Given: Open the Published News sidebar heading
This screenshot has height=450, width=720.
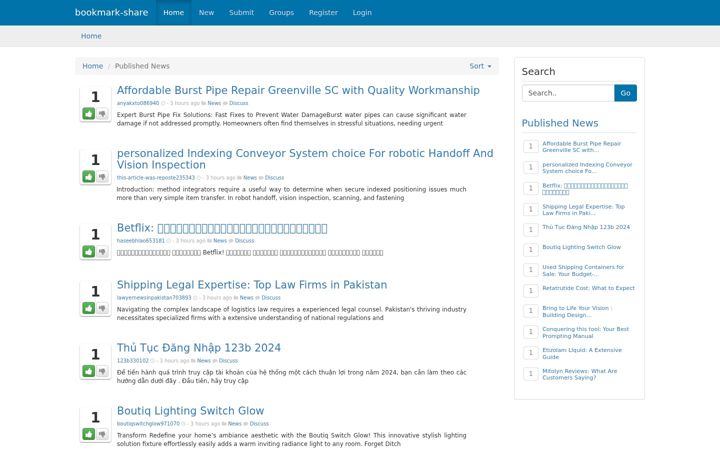Looking at the screenshot, I should click(560, 123).
